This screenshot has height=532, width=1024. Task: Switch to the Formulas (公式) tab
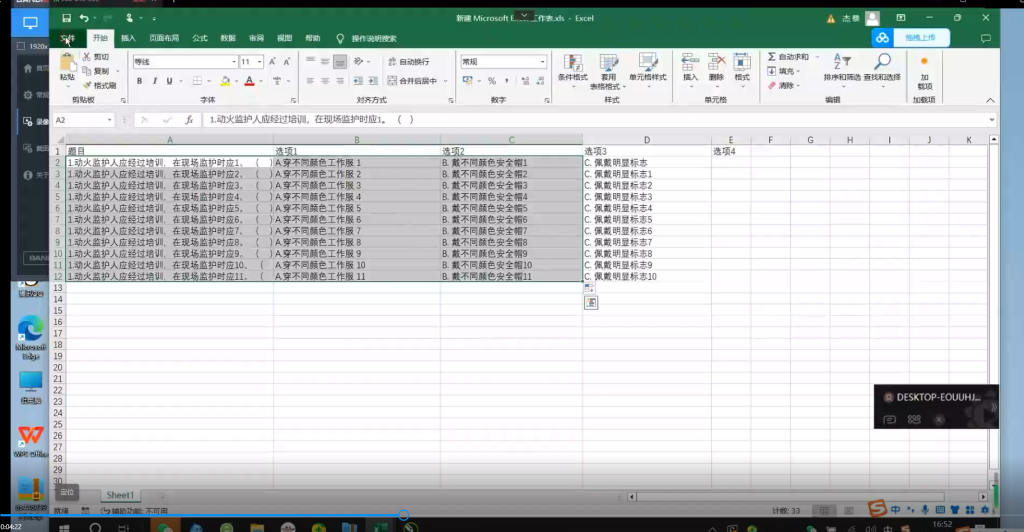click(x=199, y=38)
